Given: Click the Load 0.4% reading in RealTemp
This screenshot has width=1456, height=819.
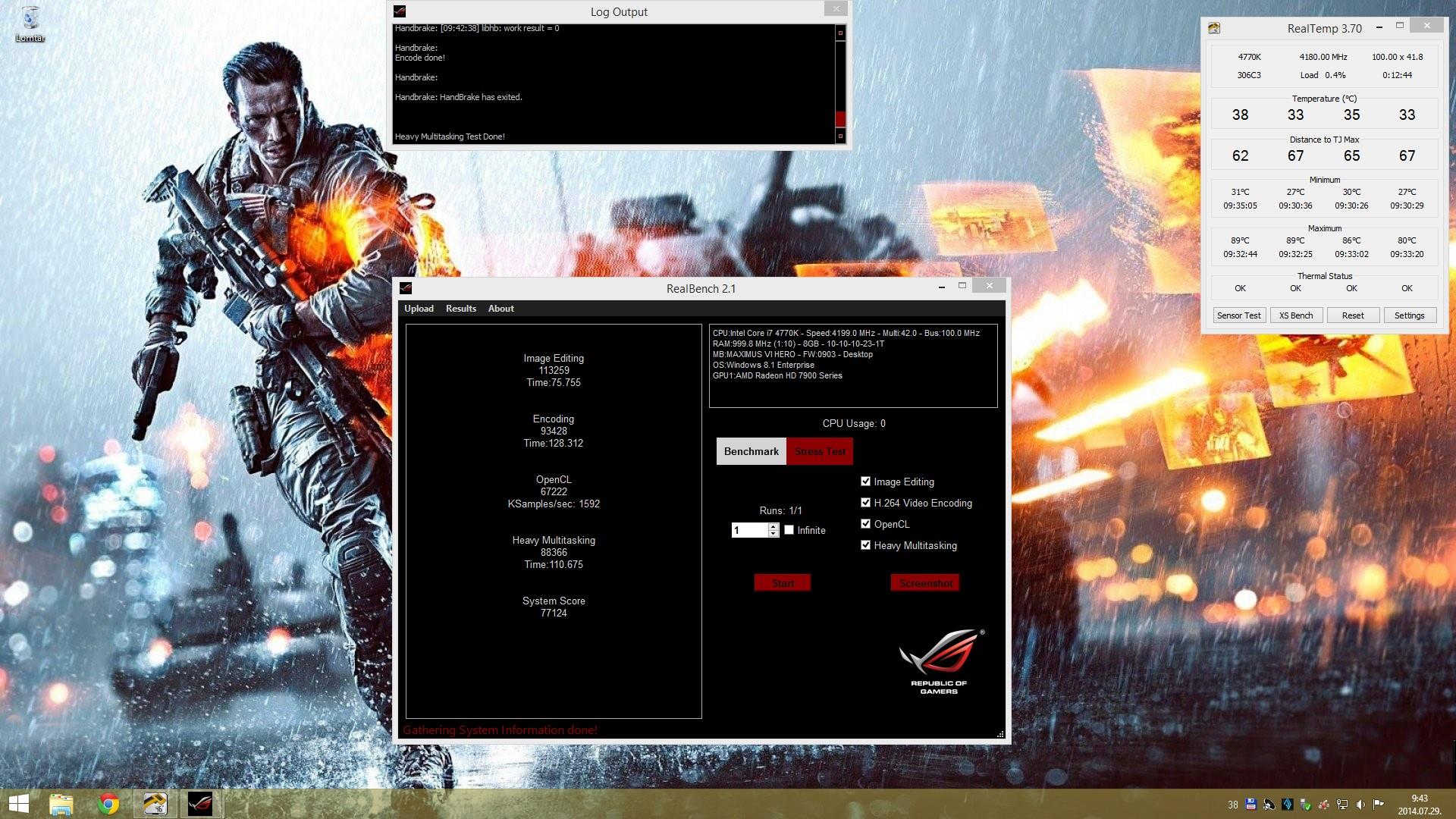Looking at the screenshot, I should coord(1323,75).
